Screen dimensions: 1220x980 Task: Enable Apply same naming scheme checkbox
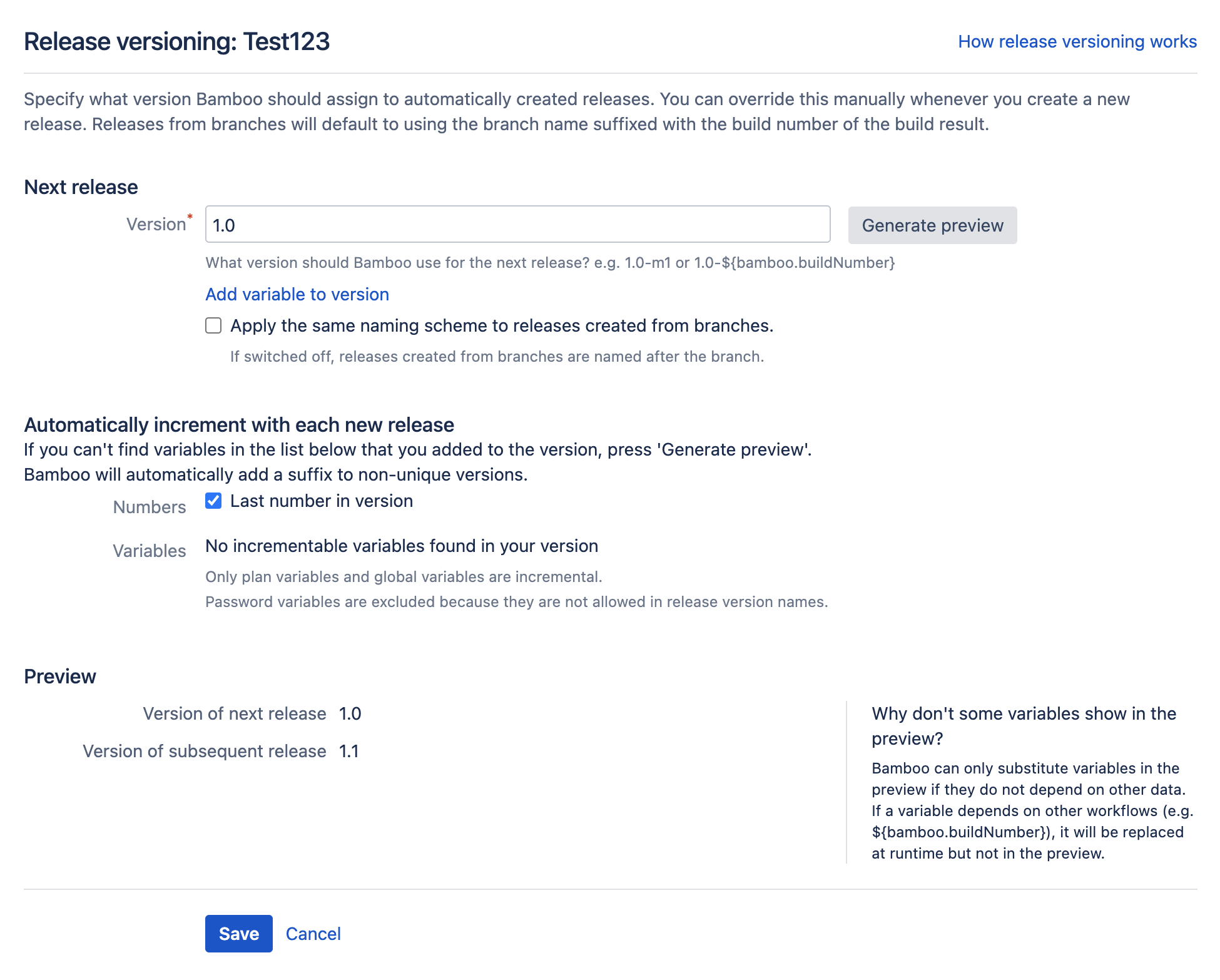point(214,326)
